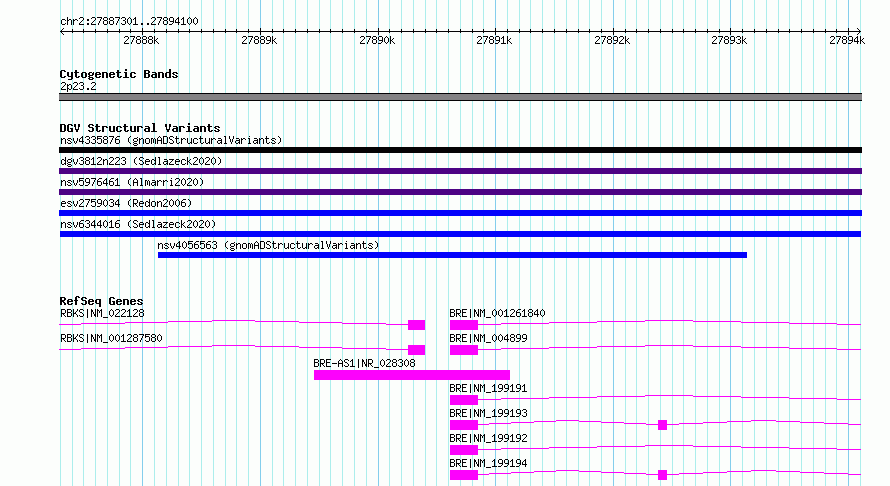Click the black nsv4335876 variant bar

pyautogui.click(x=460, y=150)
